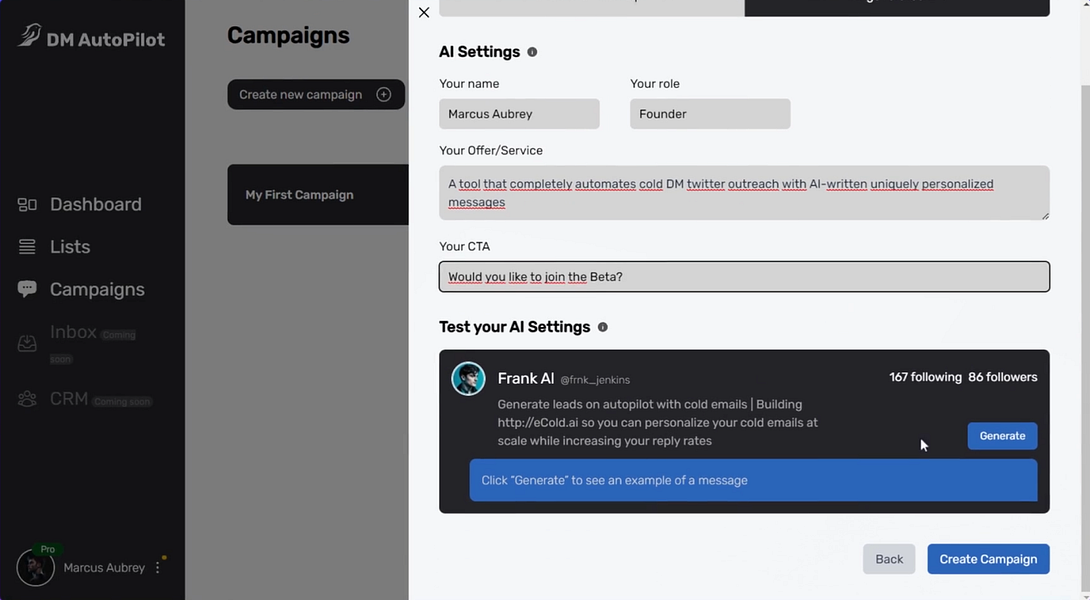This screenshot has width=1090, height=600.
Task: Click the CRM sidebar icon
Action: (x=27, y=399)
